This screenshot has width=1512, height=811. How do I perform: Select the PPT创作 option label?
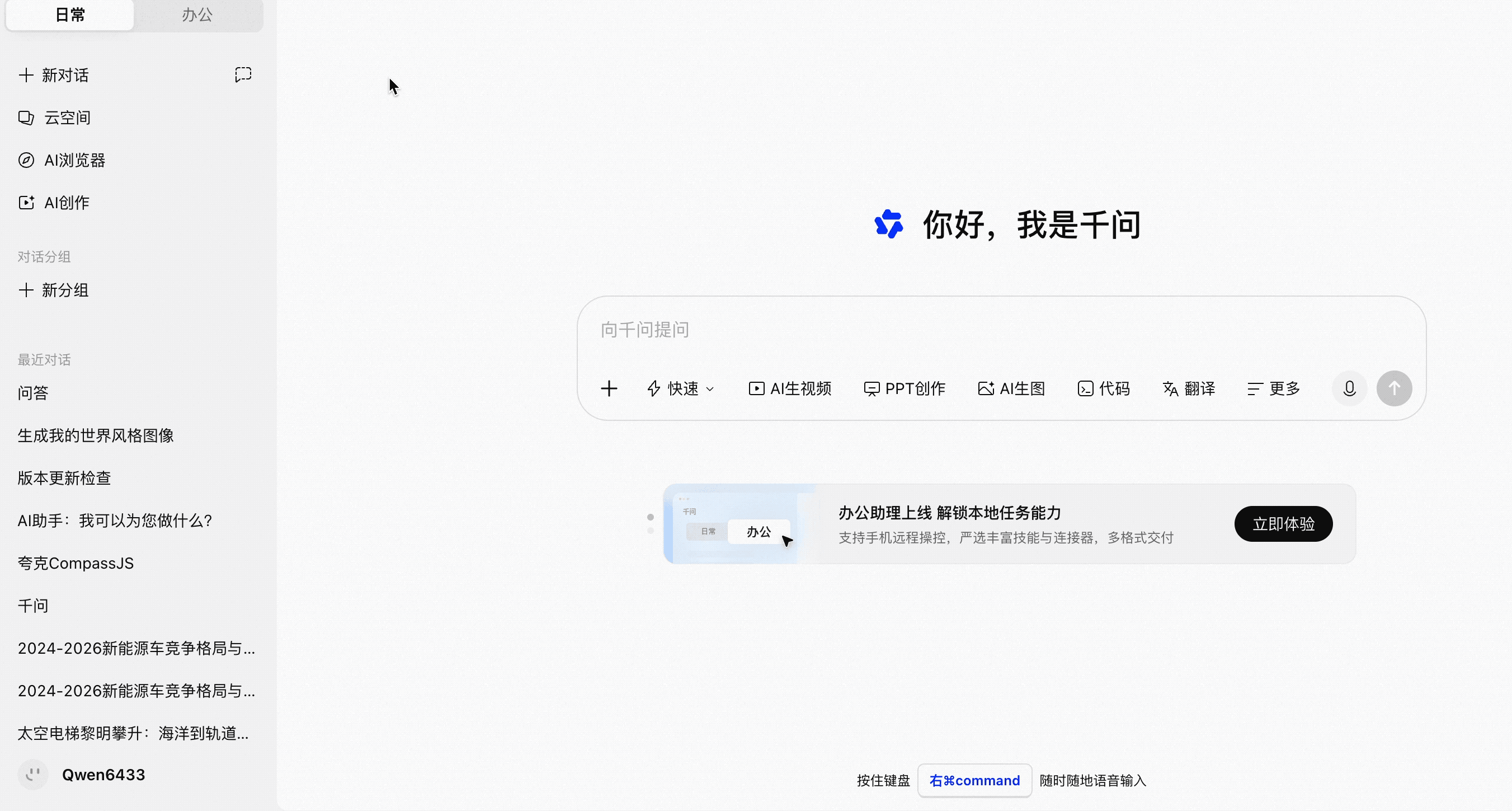point(915,389)
